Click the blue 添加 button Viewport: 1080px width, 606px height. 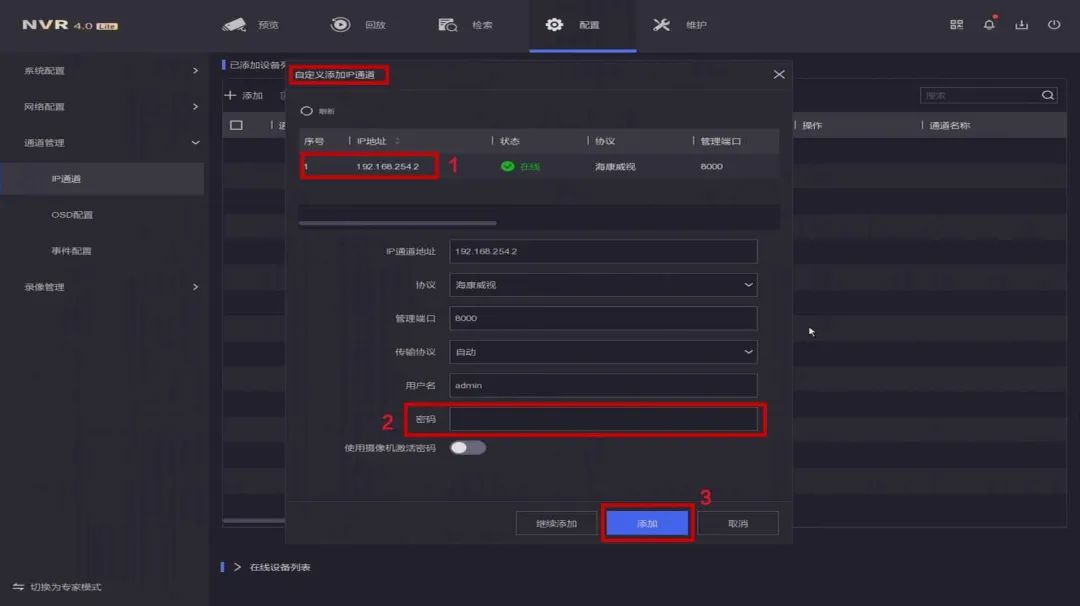(647, 524)
